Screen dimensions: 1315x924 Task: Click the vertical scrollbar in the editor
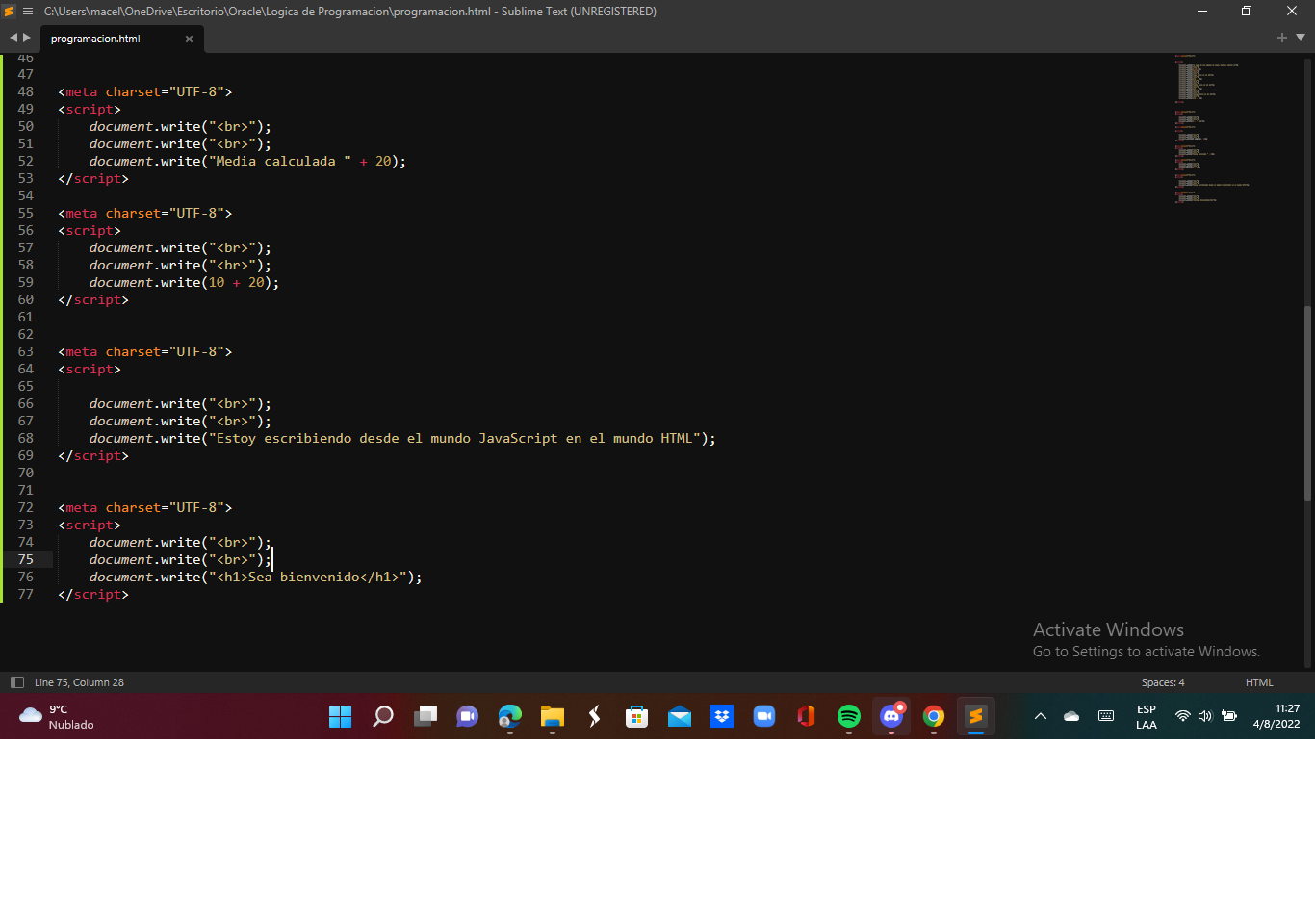point(1307,402)
